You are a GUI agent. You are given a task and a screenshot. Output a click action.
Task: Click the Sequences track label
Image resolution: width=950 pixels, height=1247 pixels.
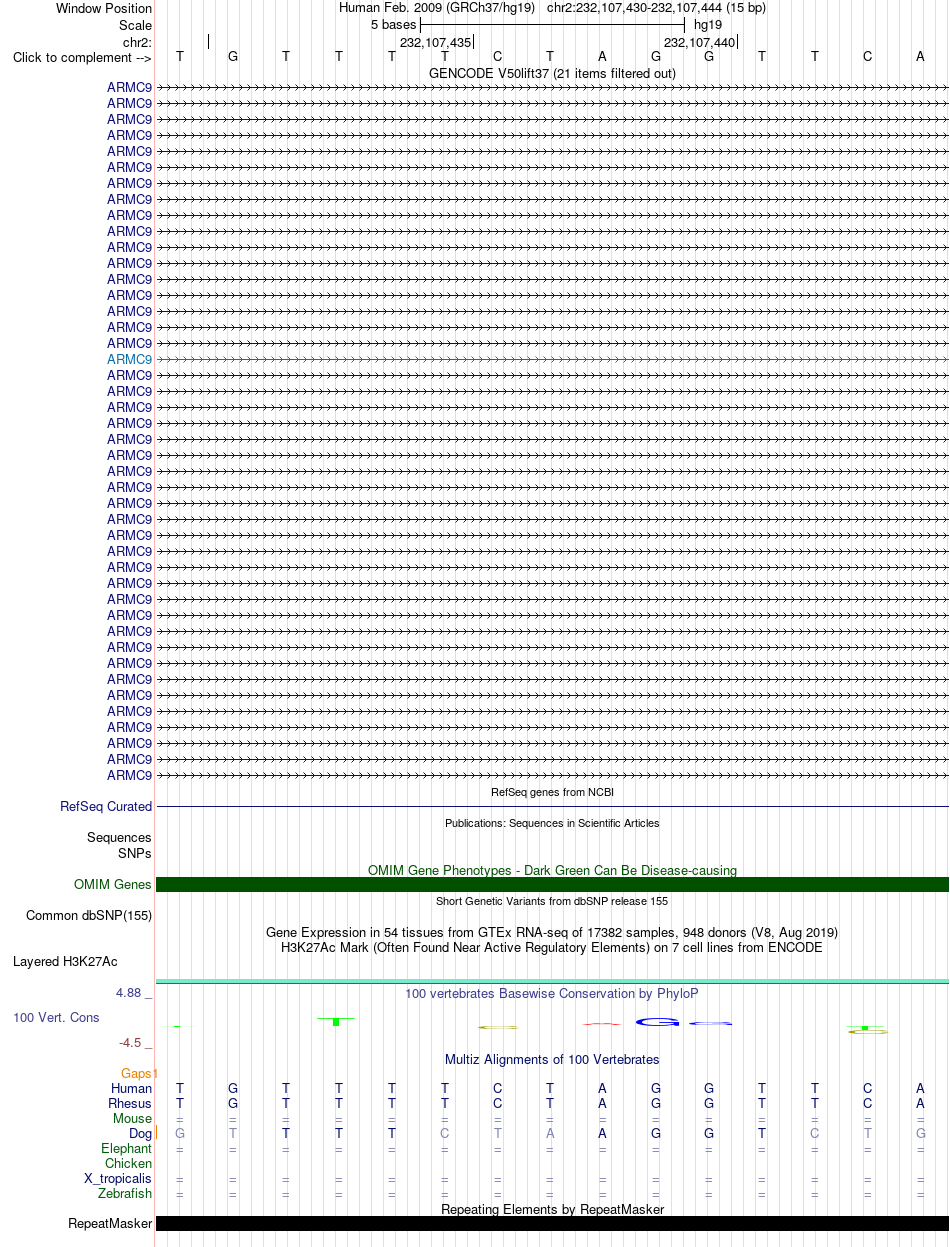[119, 838]
